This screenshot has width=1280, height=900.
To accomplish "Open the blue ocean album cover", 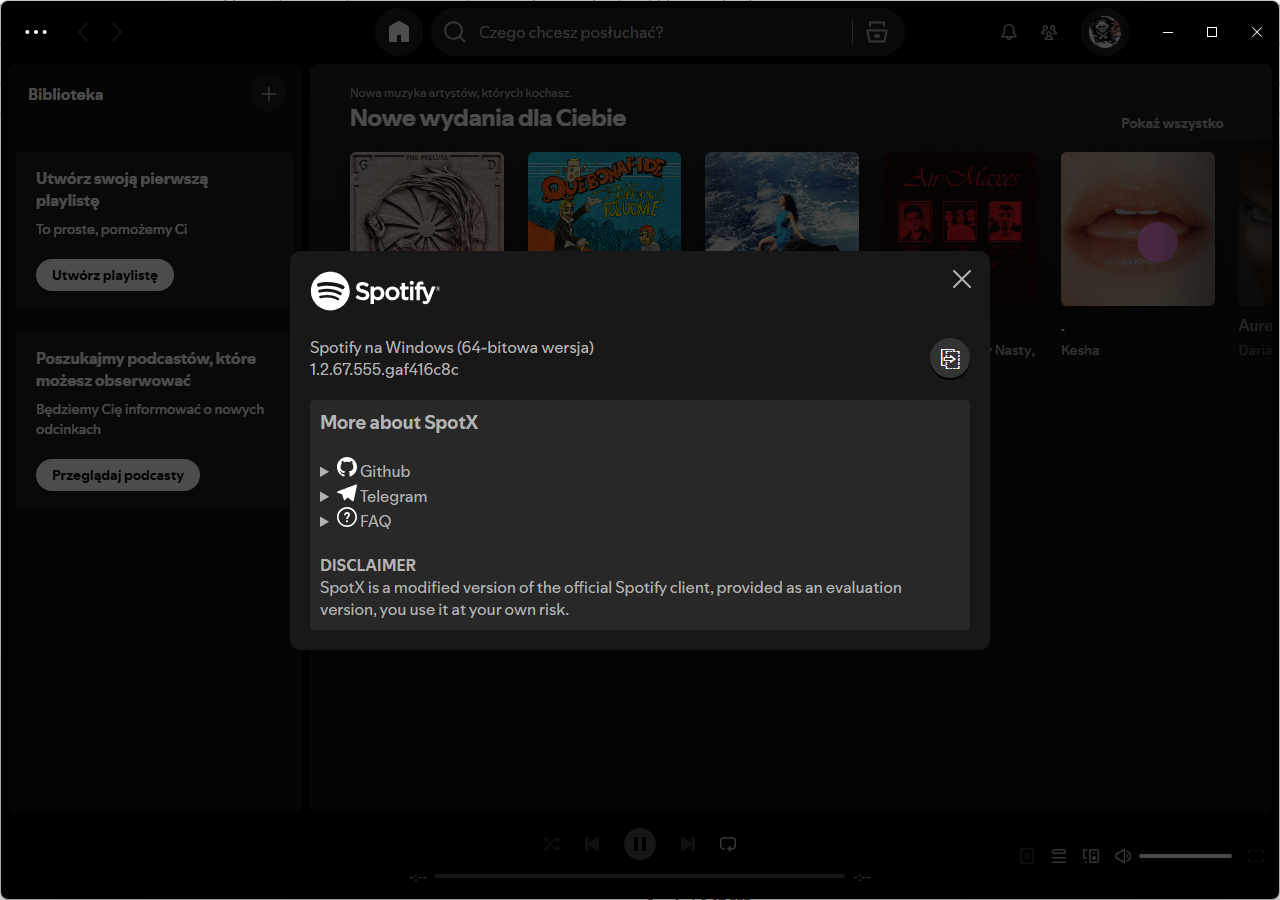I will coord(782,202).
